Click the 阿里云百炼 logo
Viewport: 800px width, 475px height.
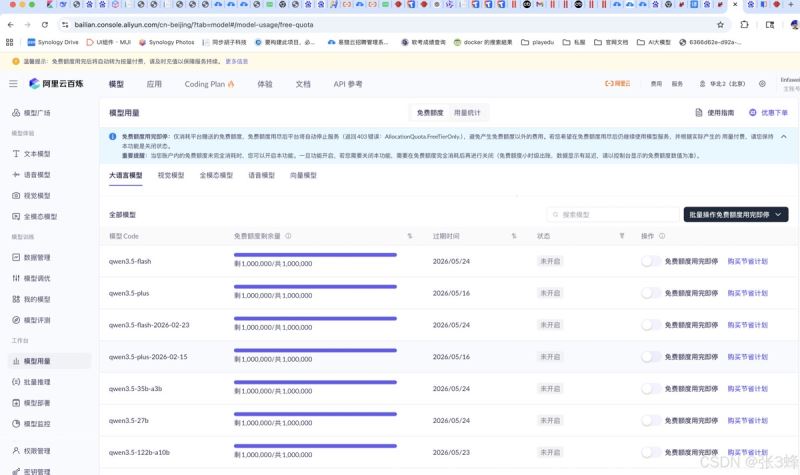tap(56, 84)
